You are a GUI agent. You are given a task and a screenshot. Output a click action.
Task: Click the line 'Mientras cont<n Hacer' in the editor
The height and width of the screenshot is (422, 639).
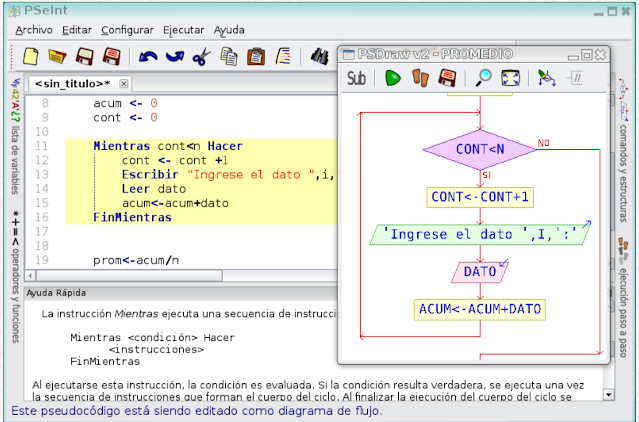[168, 146]
